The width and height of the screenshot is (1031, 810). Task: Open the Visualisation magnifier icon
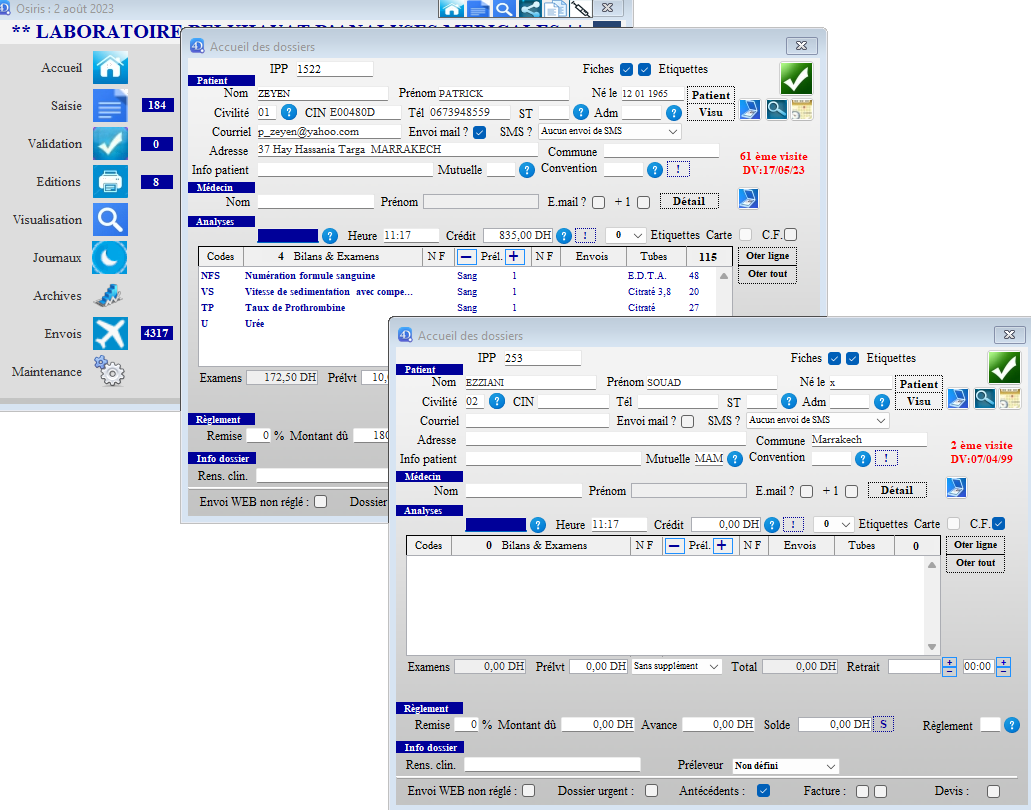click(x=110, y=219)
